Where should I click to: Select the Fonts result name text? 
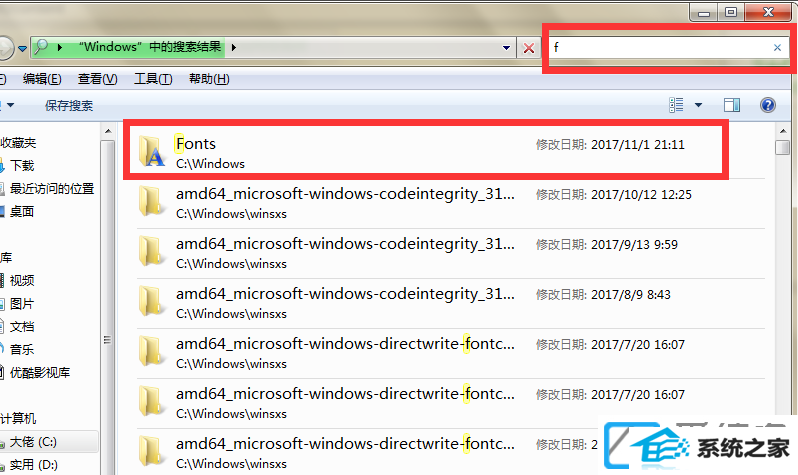pos(196,144)
